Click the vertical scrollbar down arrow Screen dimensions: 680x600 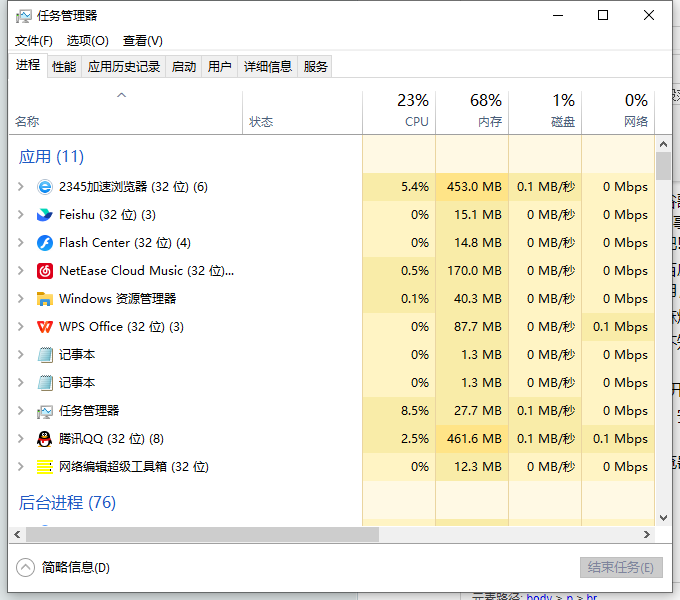[x=663, y=518]
